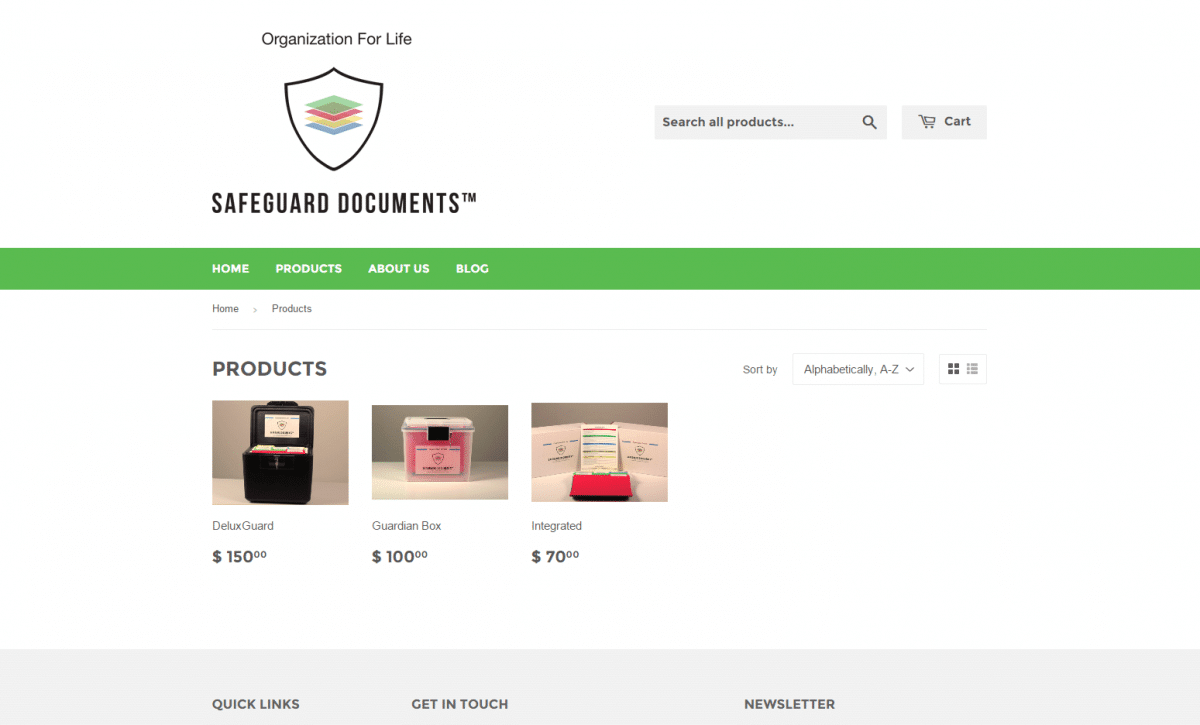Open the PRODUCTS menu item

308,269
